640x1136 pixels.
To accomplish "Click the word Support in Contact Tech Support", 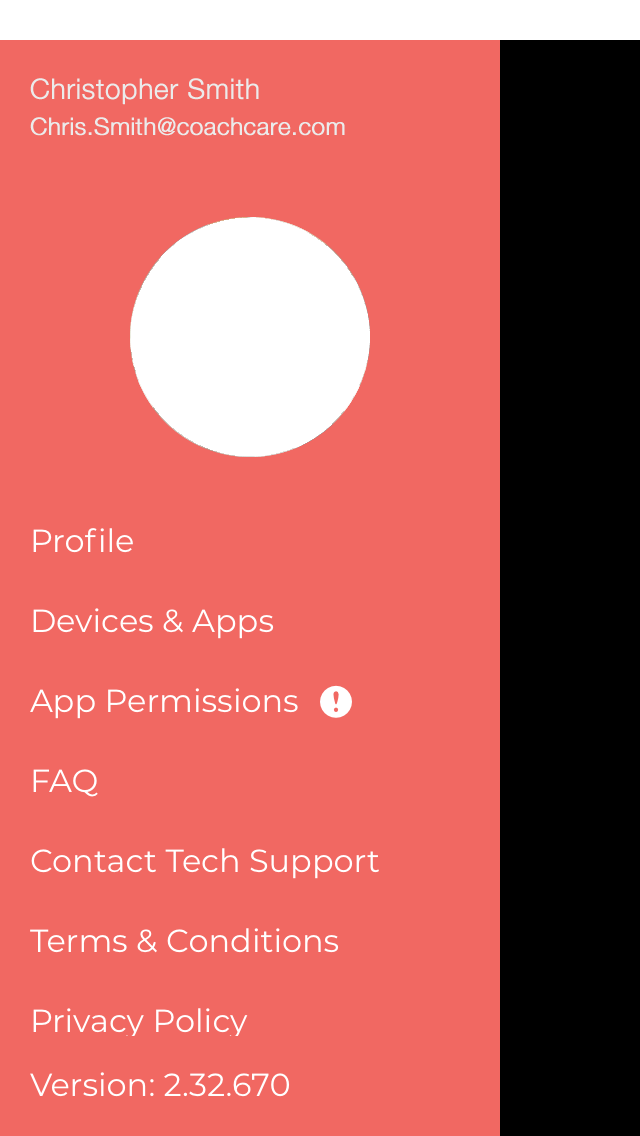I will pos(315,861).
